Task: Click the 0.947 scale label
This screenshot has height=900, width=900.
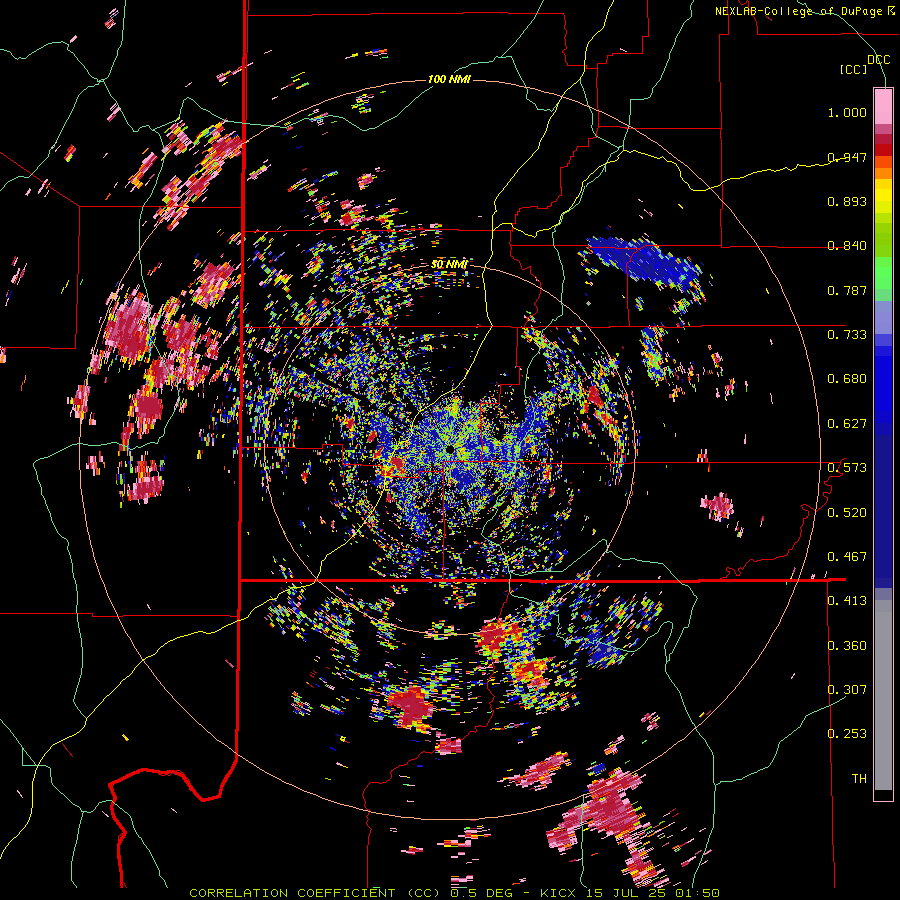Action: (x=847, y=157)
